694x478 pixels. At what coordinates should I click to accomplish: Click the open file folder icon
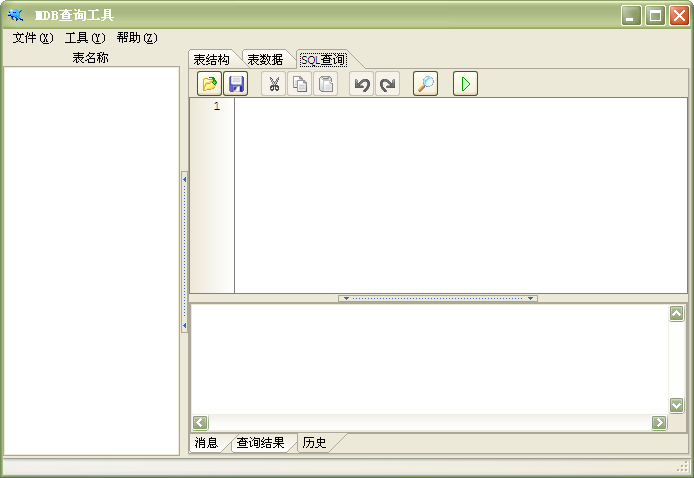pos(210,84)
